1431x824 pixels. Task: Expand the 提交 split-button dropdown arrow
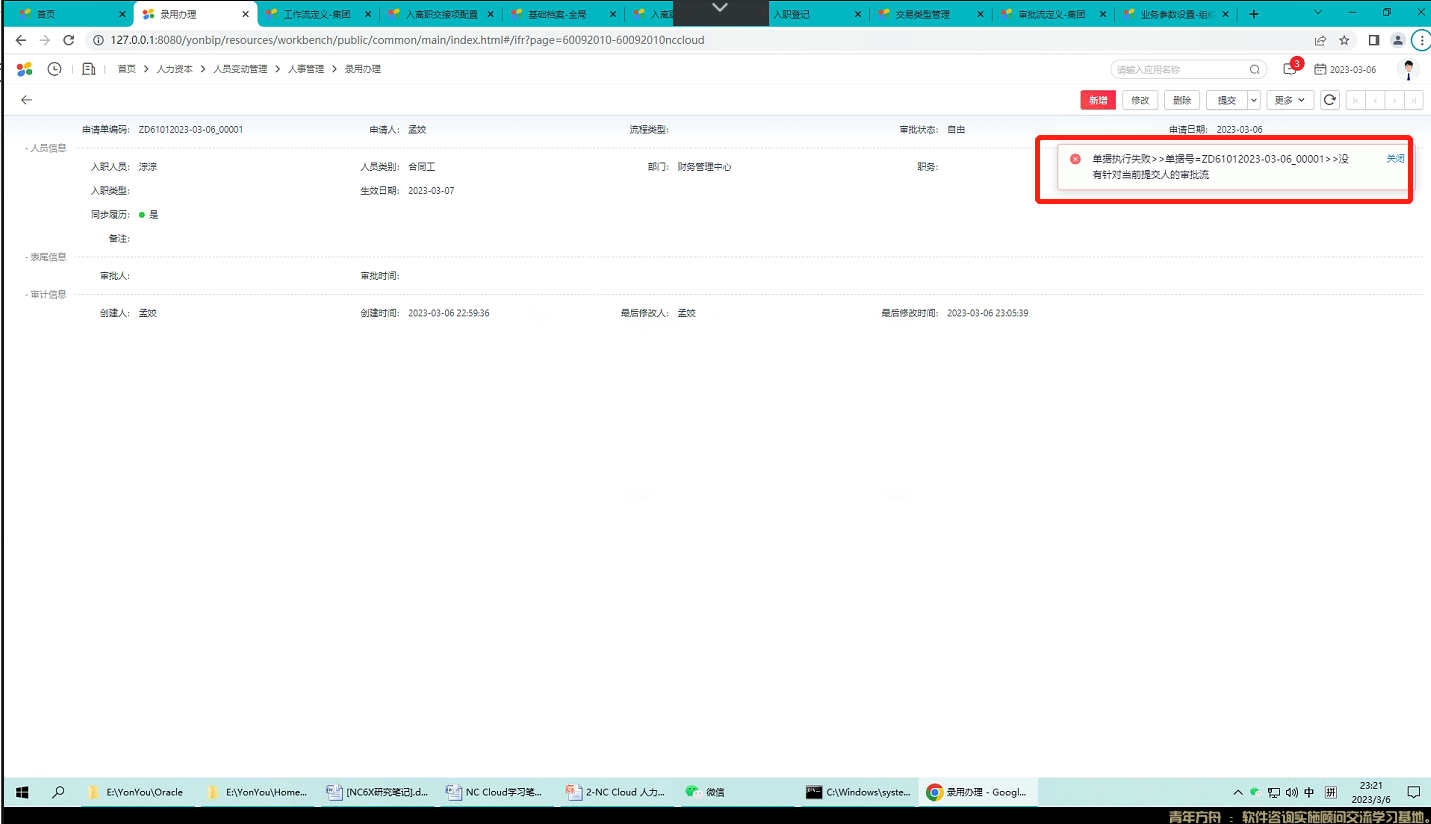click(1254, 100)
